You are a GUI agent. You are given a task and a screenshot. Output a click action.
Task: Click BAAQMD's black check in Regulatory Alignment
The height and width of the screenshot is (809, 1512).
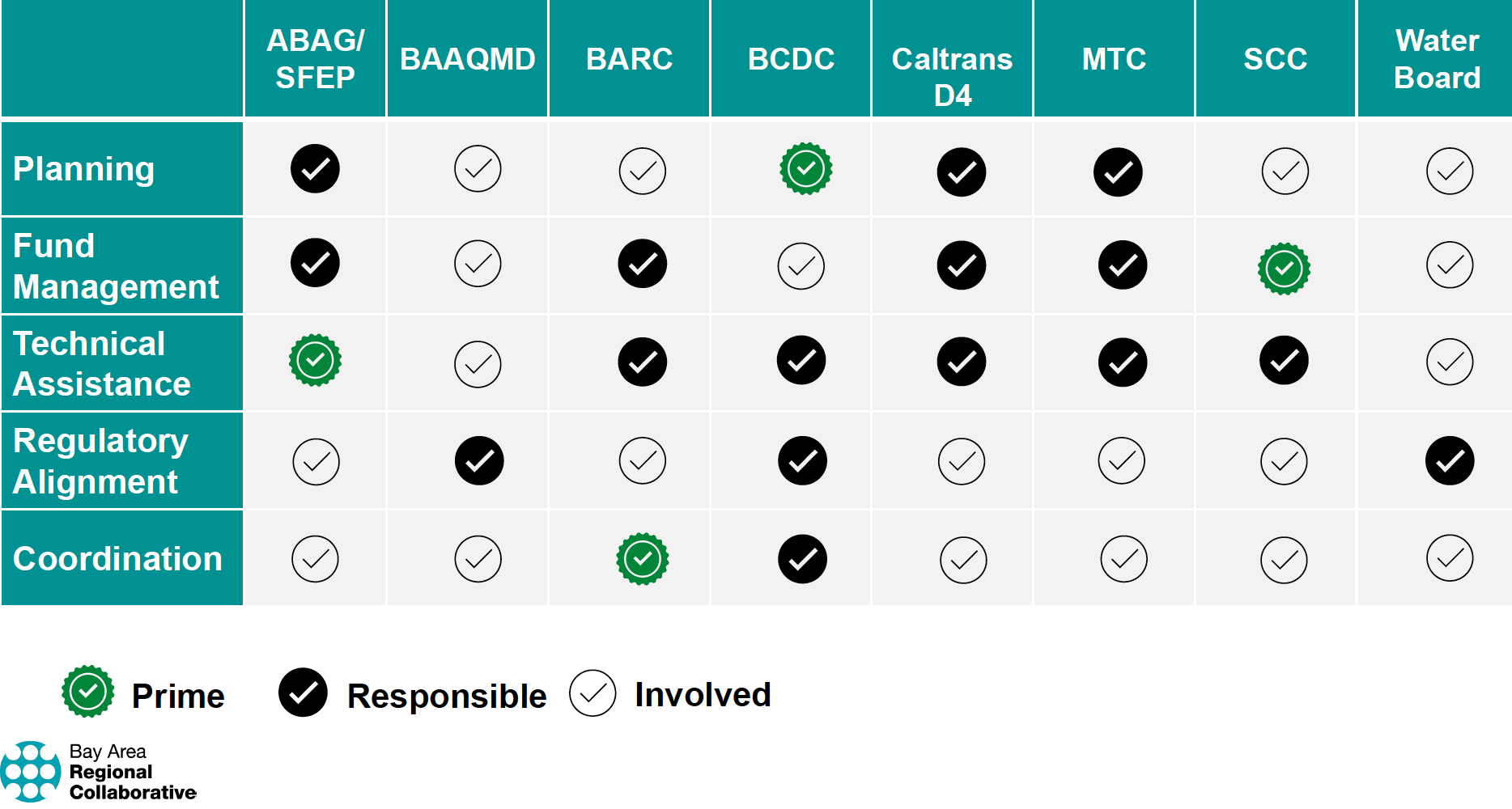[479, 461]
